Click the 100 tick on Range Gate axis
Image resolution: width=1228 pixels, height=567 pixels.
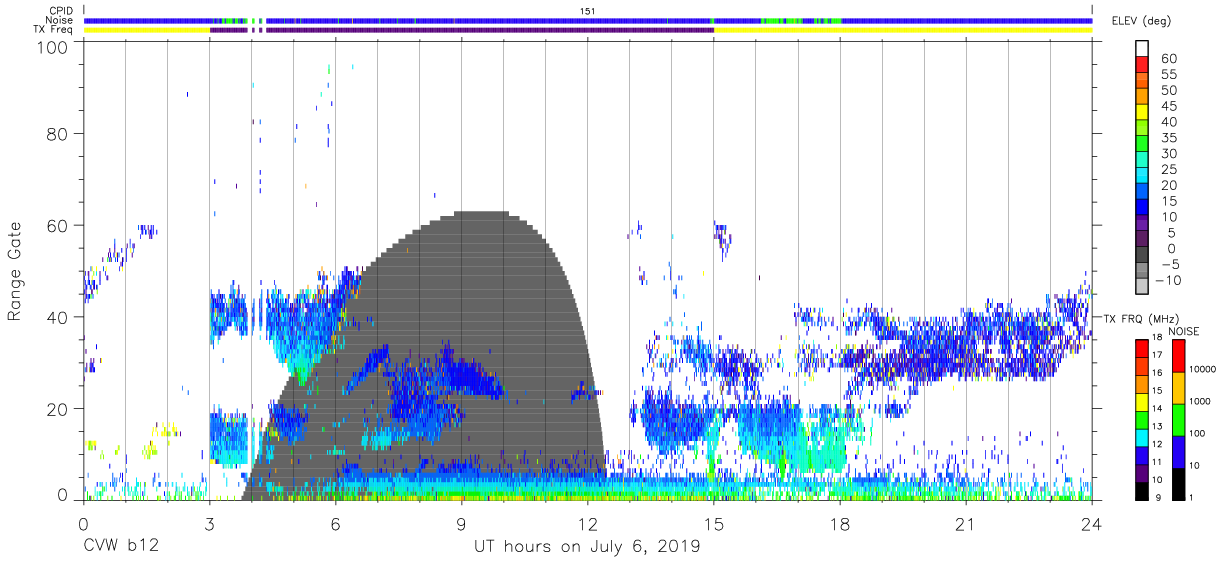tap(54, 47)
